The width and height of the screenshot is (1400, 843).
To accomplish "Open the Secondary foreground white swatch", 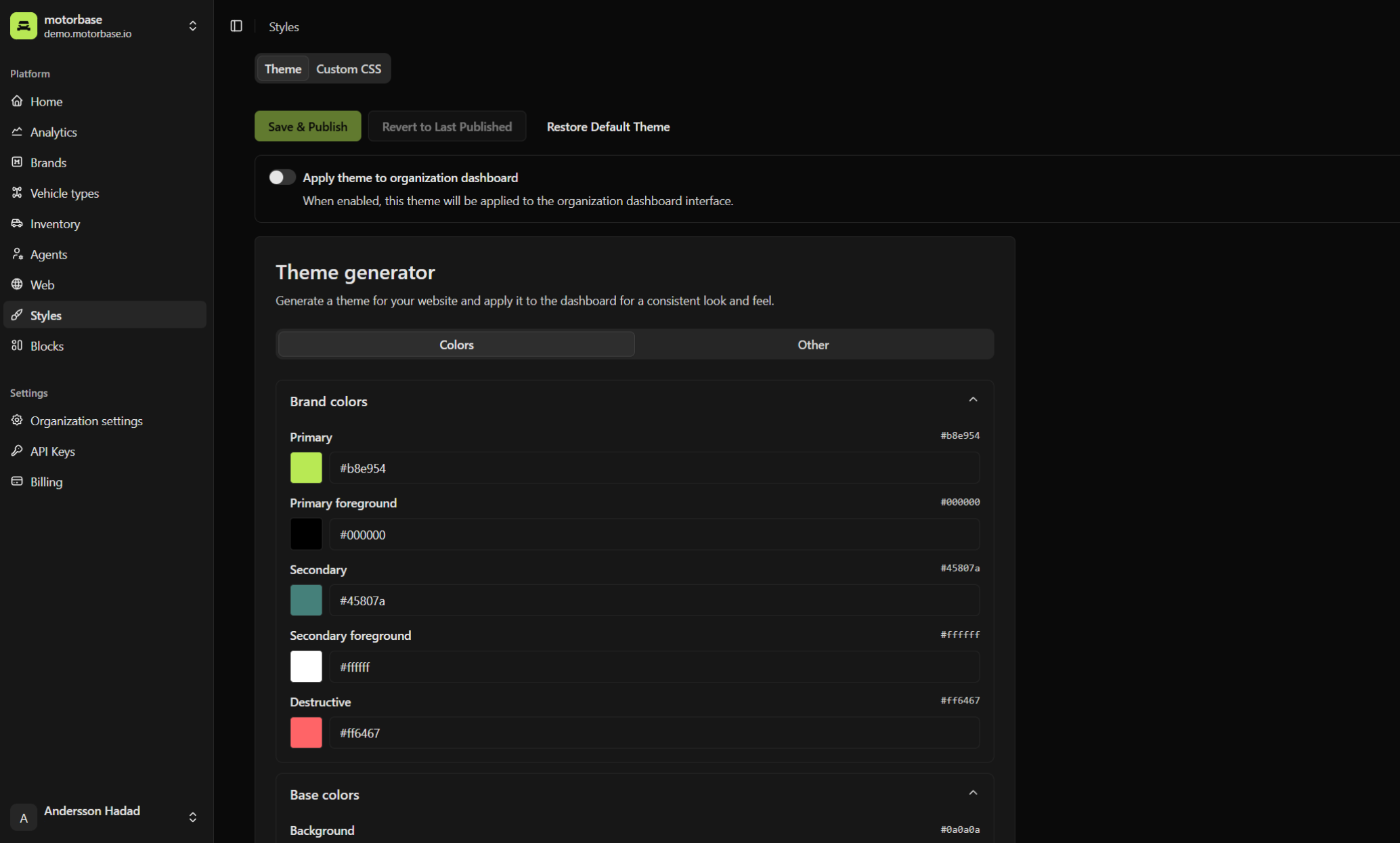I will (306, 666).
